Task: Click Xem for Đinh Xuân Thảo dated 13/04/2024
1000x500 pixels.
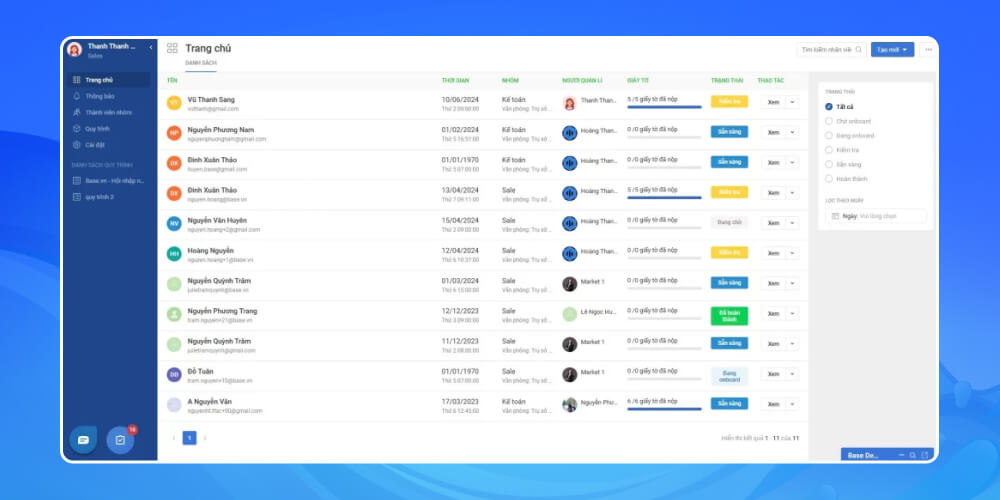Action: pos(773,193)
